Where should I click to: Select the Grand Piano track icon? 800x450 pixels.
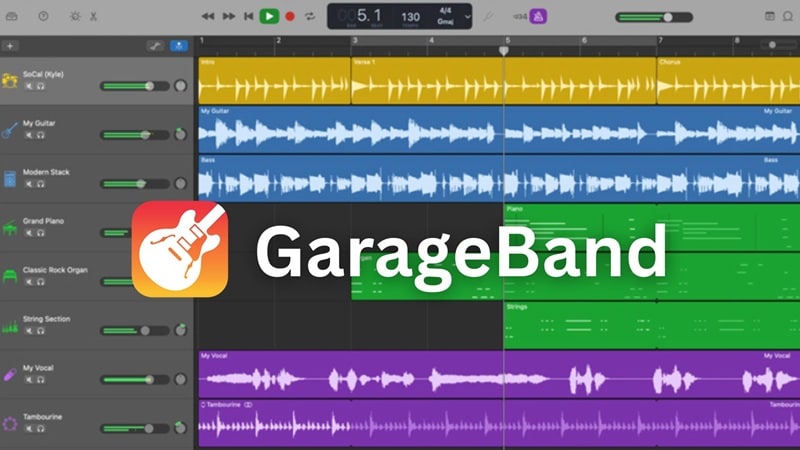10,228
